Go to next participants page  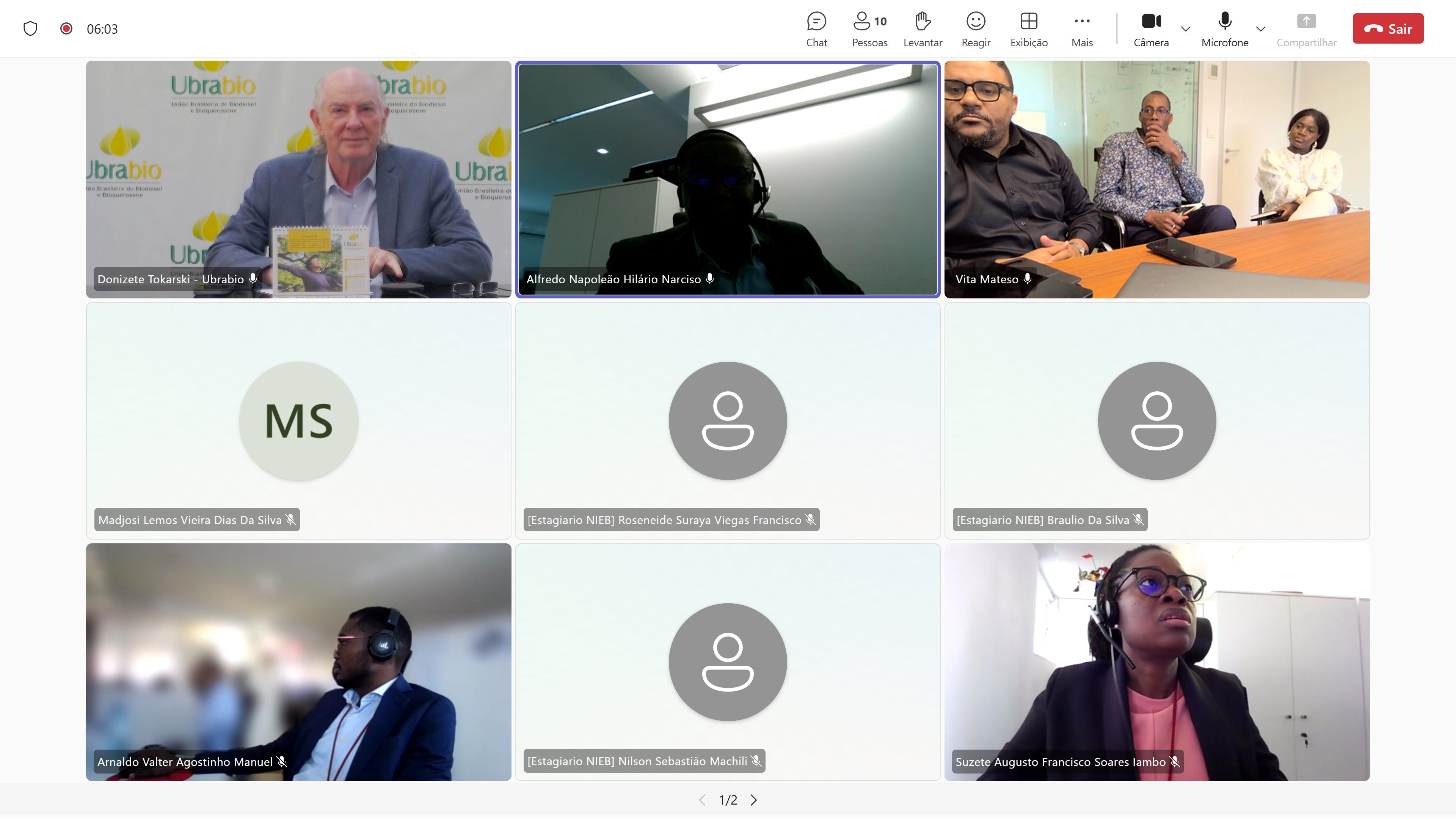pos(753,800)
